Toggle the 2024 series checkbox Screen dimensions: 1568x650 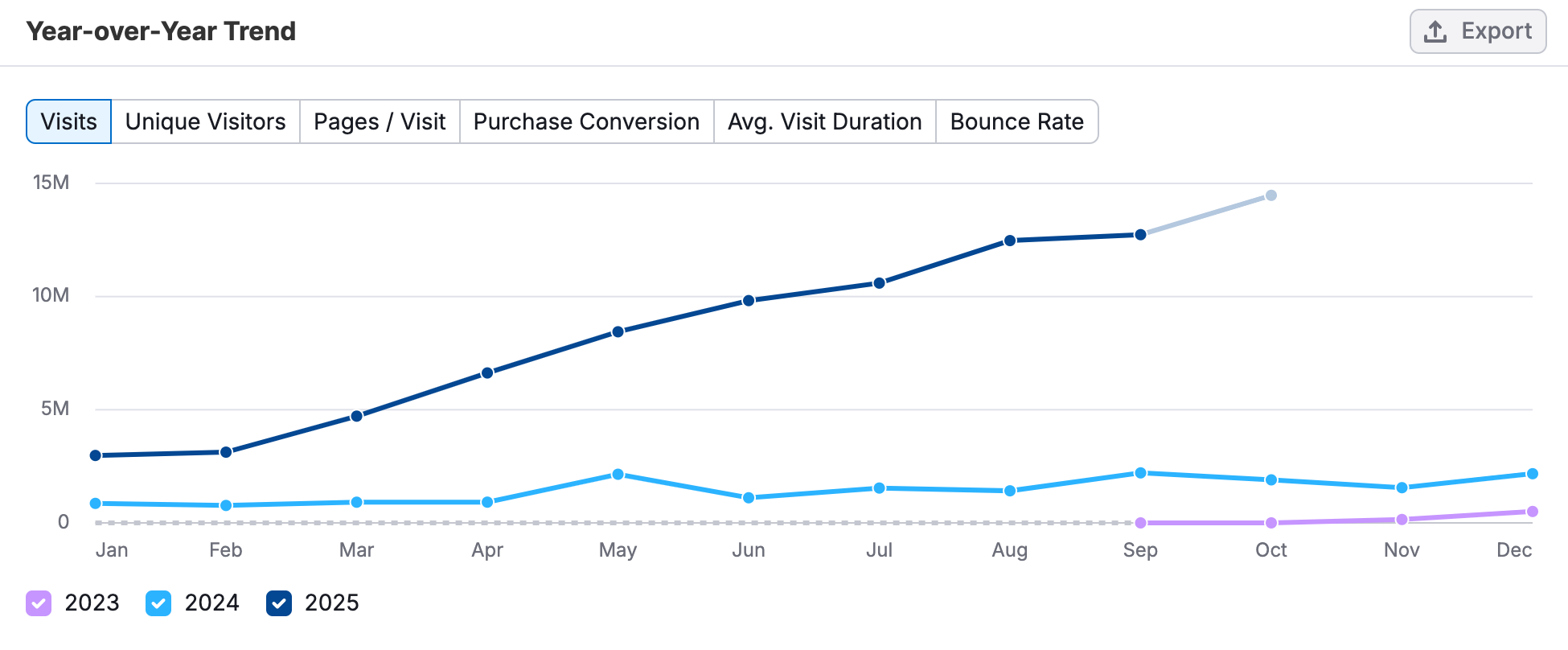pos(158,603)
